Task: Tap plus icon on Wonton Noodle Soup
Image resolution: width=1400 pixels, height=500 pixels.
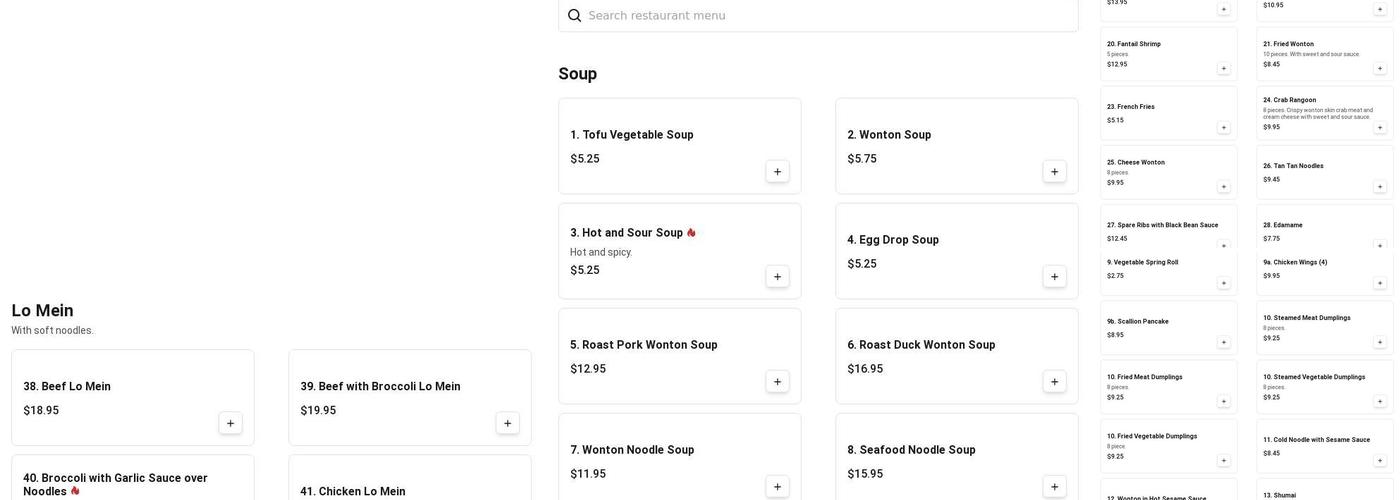Action: coord(777,487)
